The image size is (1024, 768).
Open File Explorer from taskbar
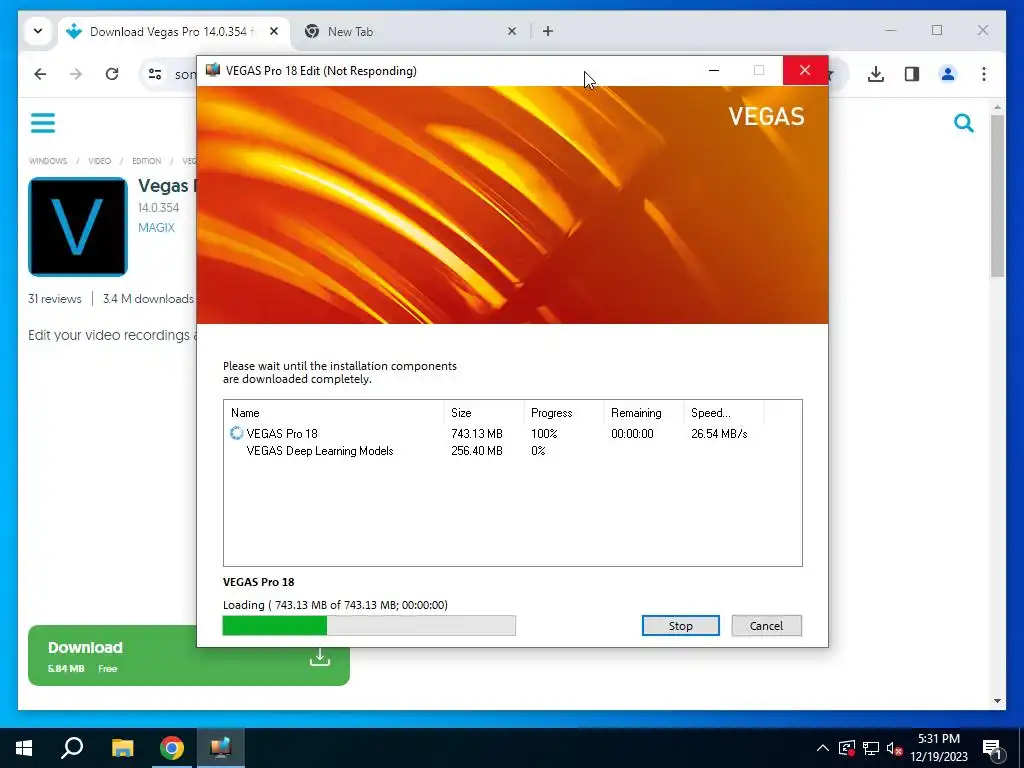(122, 748)
